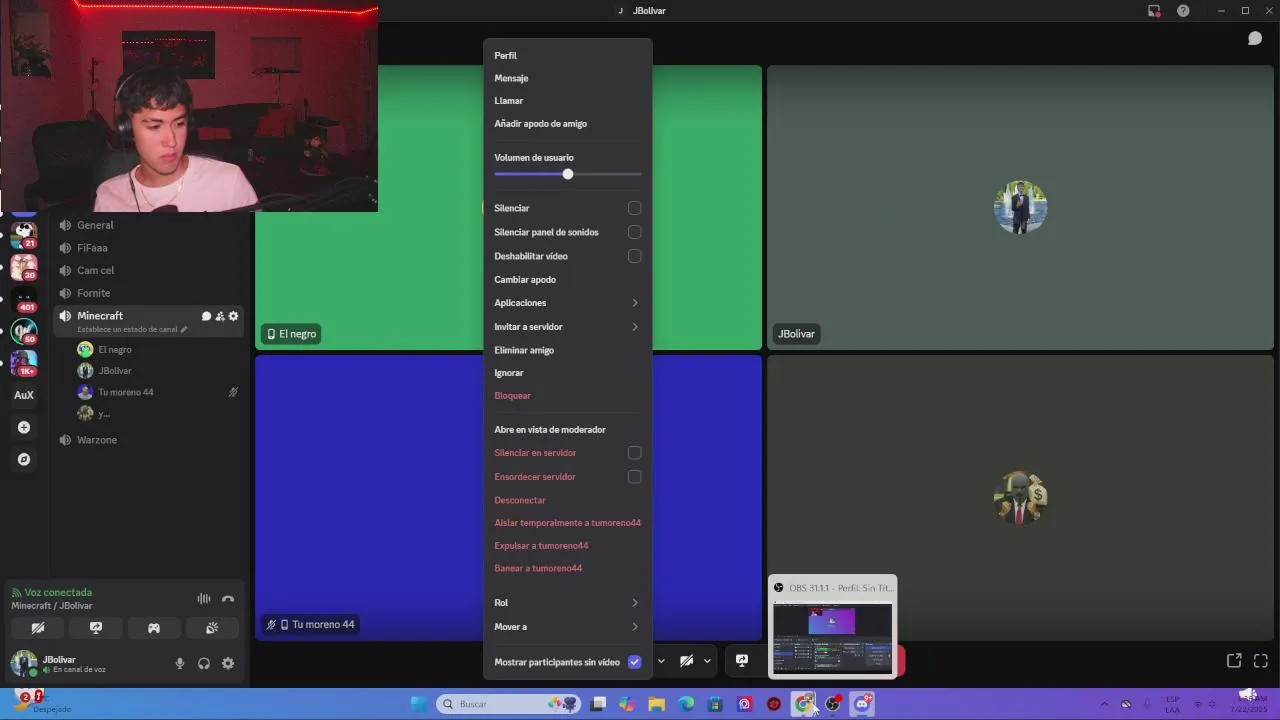This screenshot has width=1280, height=720.
Task: Deafen with the headphones icon
Action: (204, 663)
